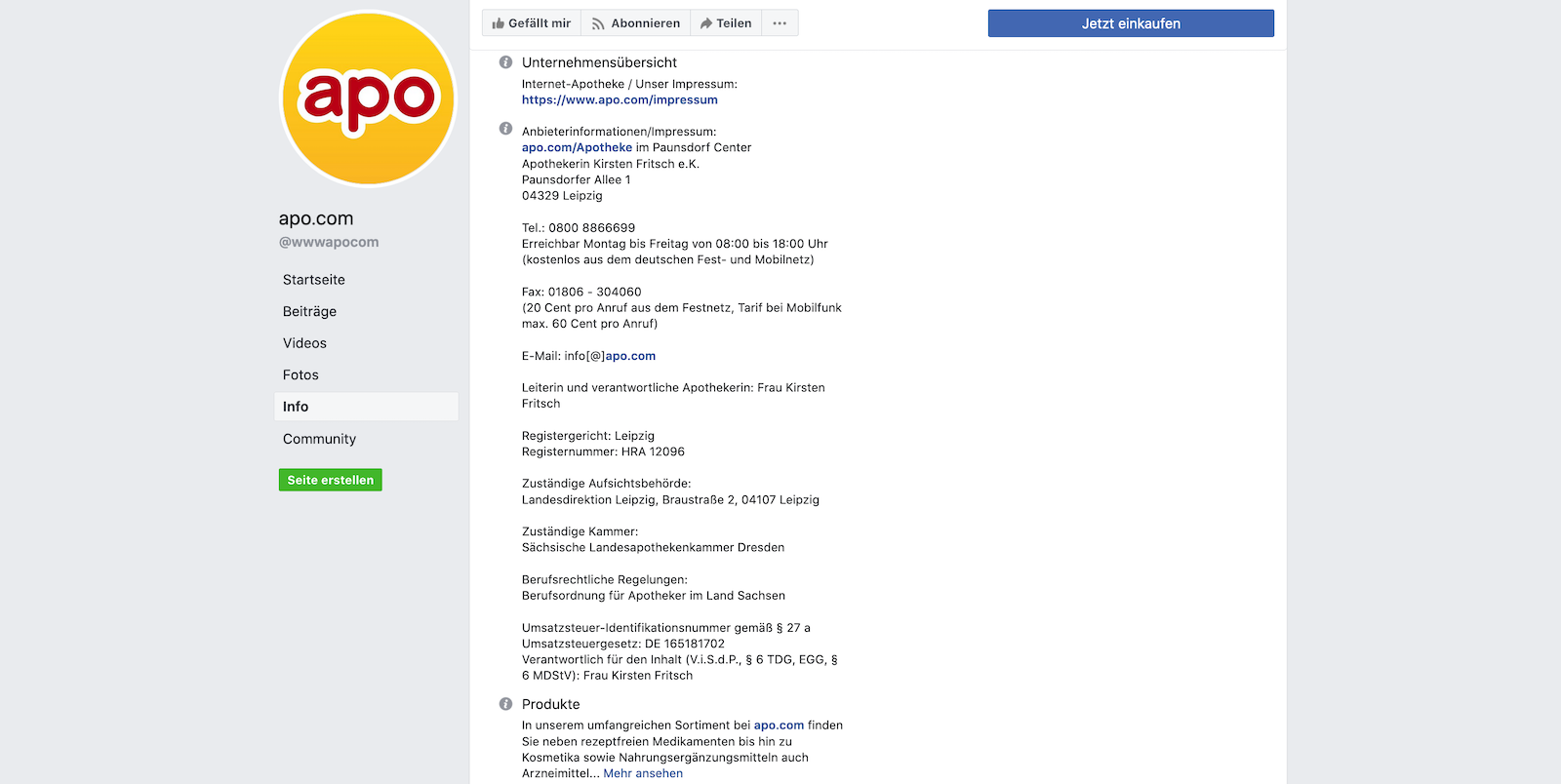Click the apo.com link in Produkte text
This screenshot has height=784, width=1561.
coord(779,725)
